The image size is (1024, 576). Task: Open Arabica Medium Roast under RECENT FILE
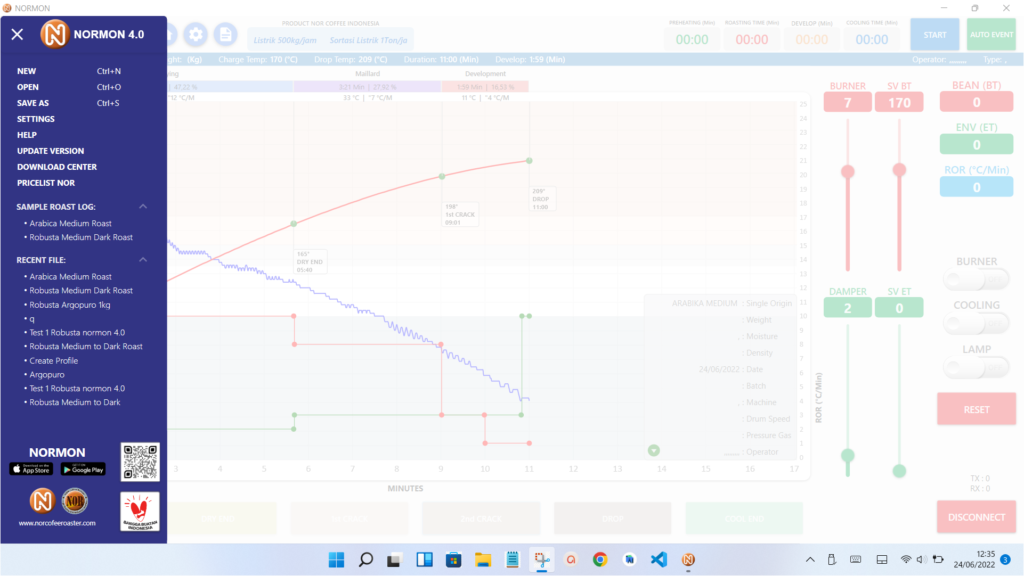coord(71,277)
